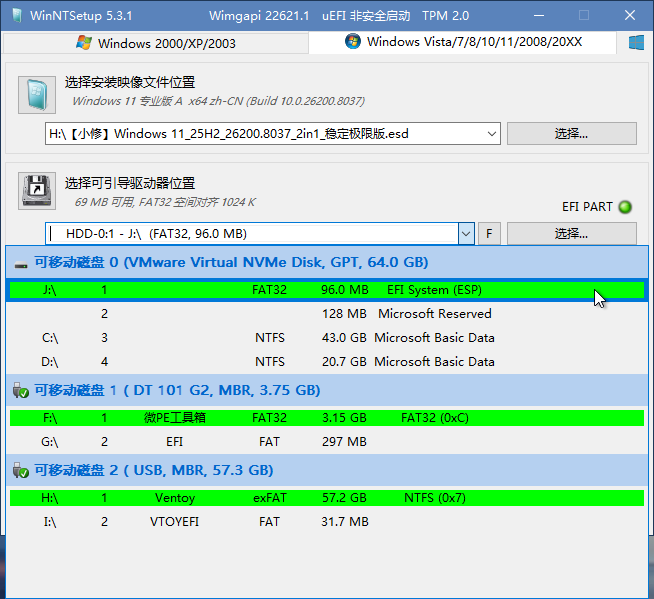
Task: Close the WinNTSetup window
Action: click(630, 16)
